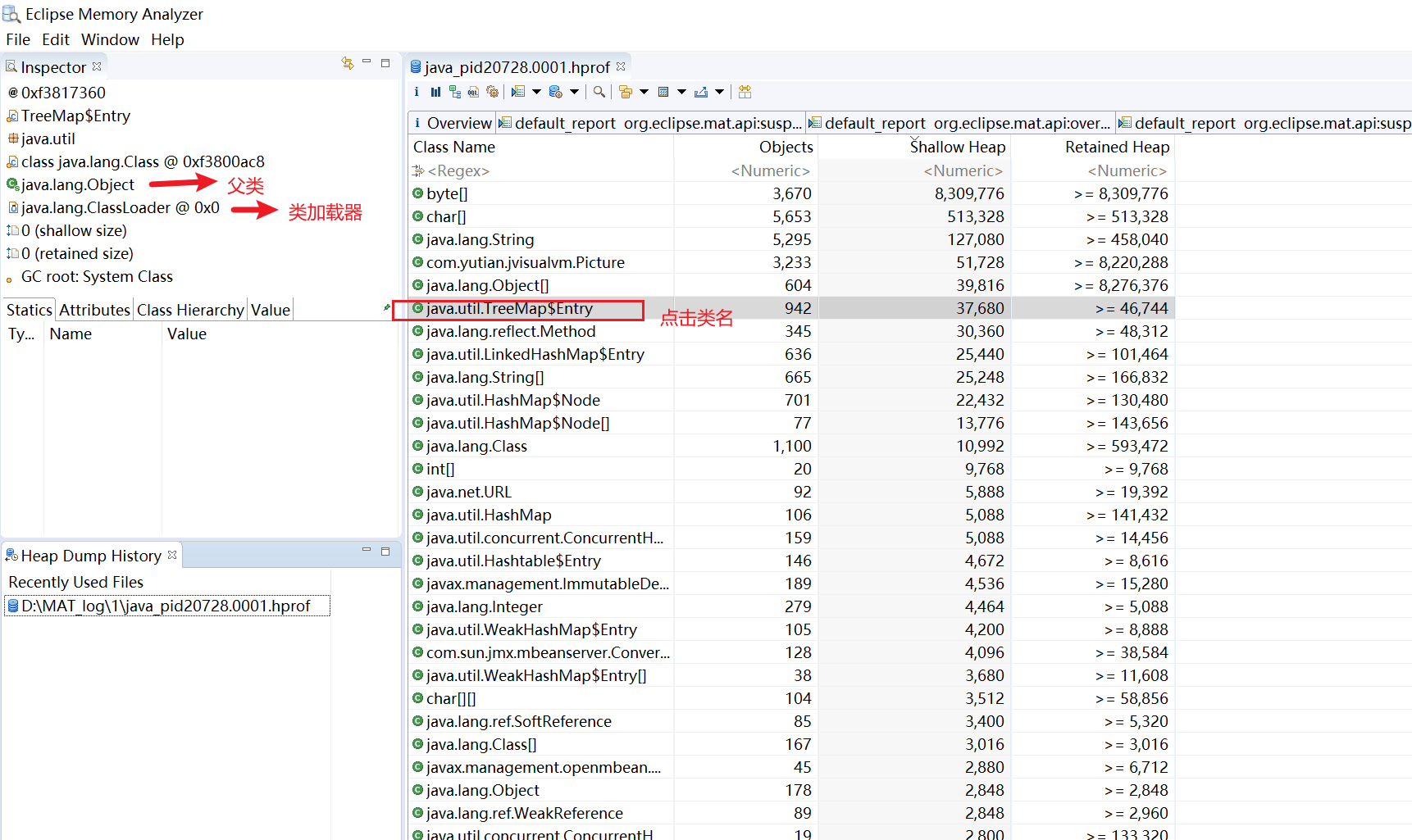
Task: Click the Compare to another heap dump icon
Action: tap(745, 92)
